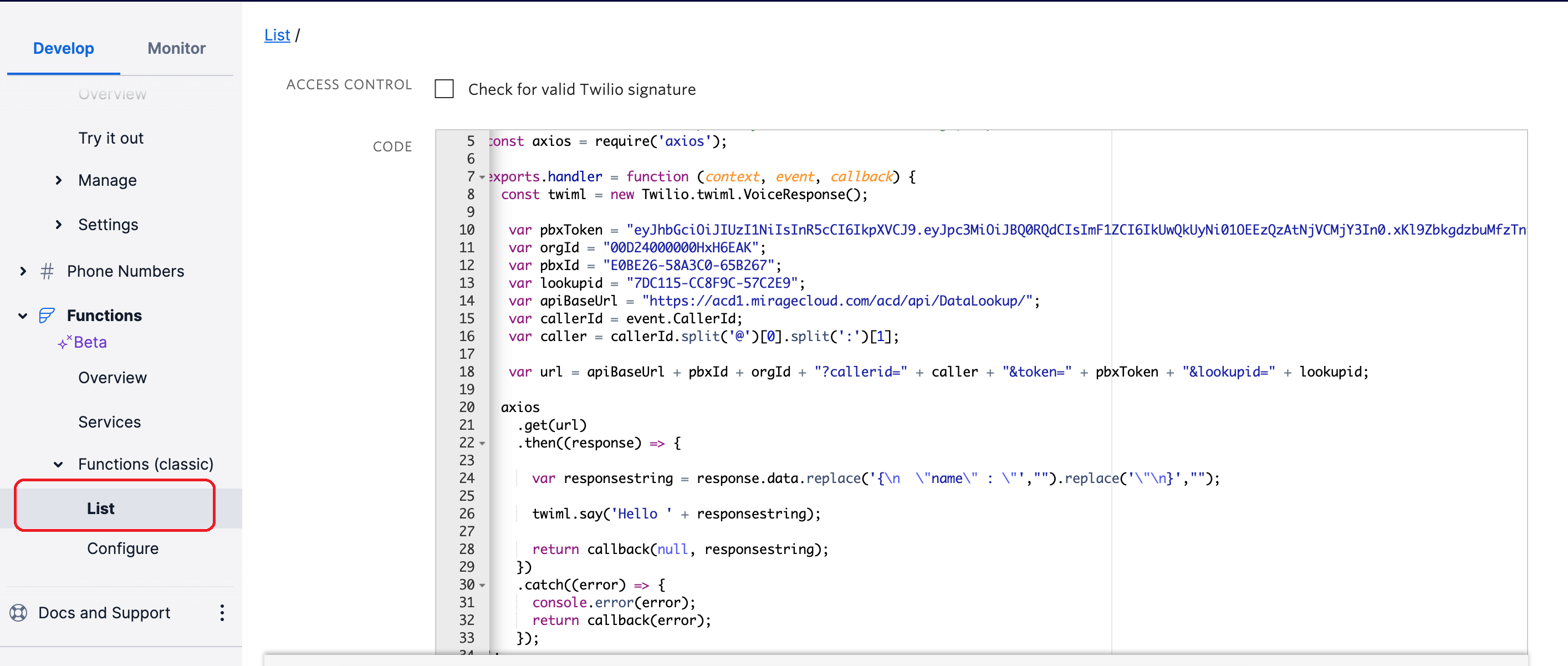1568x666 pixels.
Task: Click the Docs and Support lifebuoy icon
Action: 18,612
